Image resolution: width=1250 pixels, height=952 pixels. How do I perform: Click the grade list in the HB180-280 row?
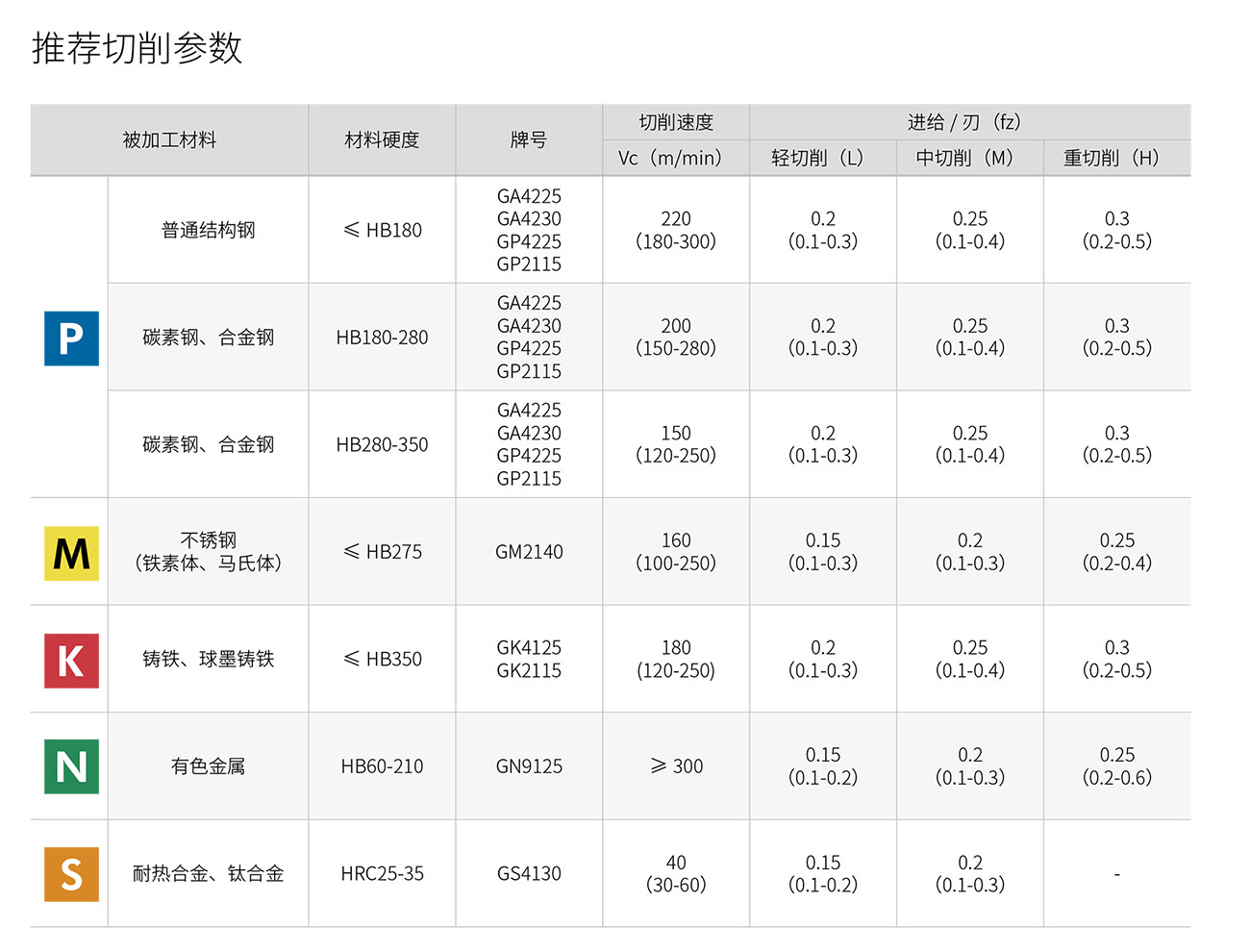click(529, 338)
